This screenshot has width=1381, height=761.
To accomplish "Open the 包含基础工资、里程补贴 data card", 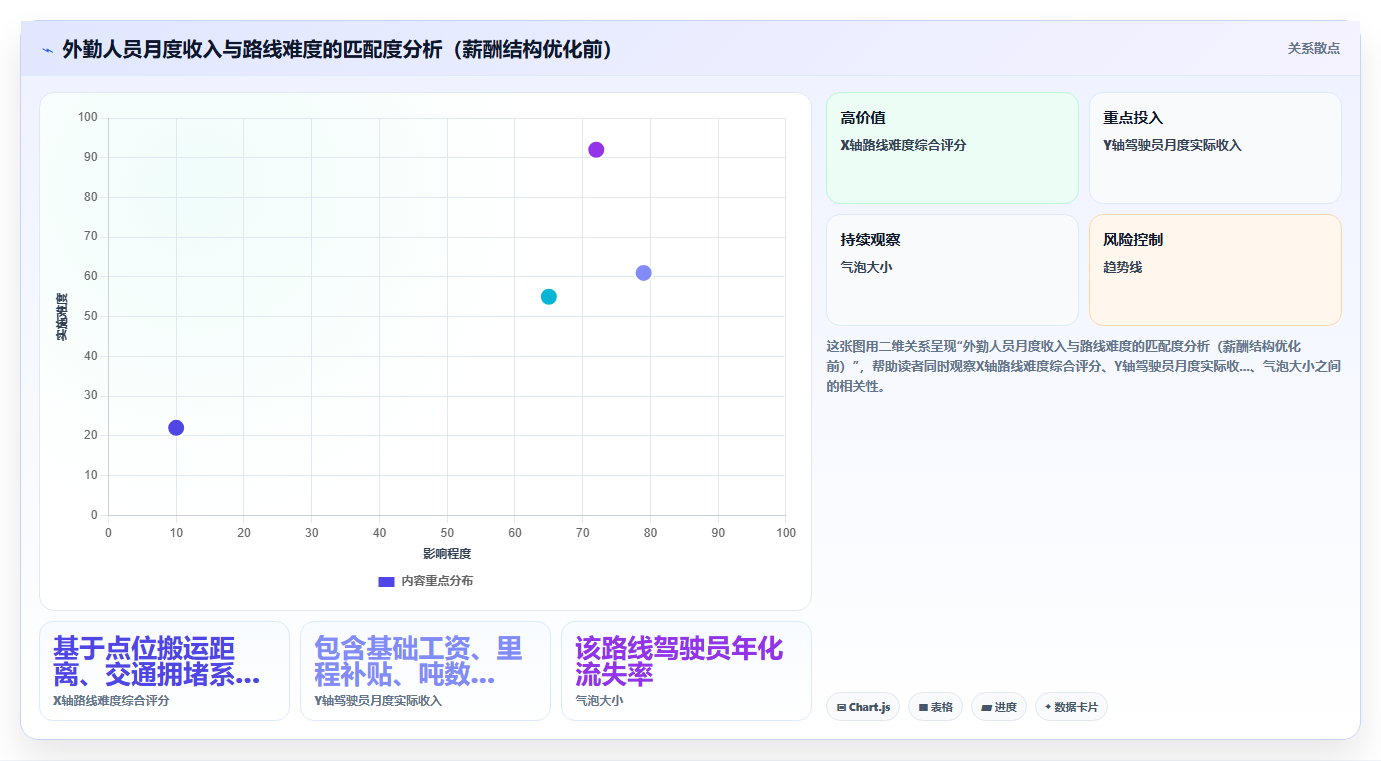I will click(x=425, y=671).
